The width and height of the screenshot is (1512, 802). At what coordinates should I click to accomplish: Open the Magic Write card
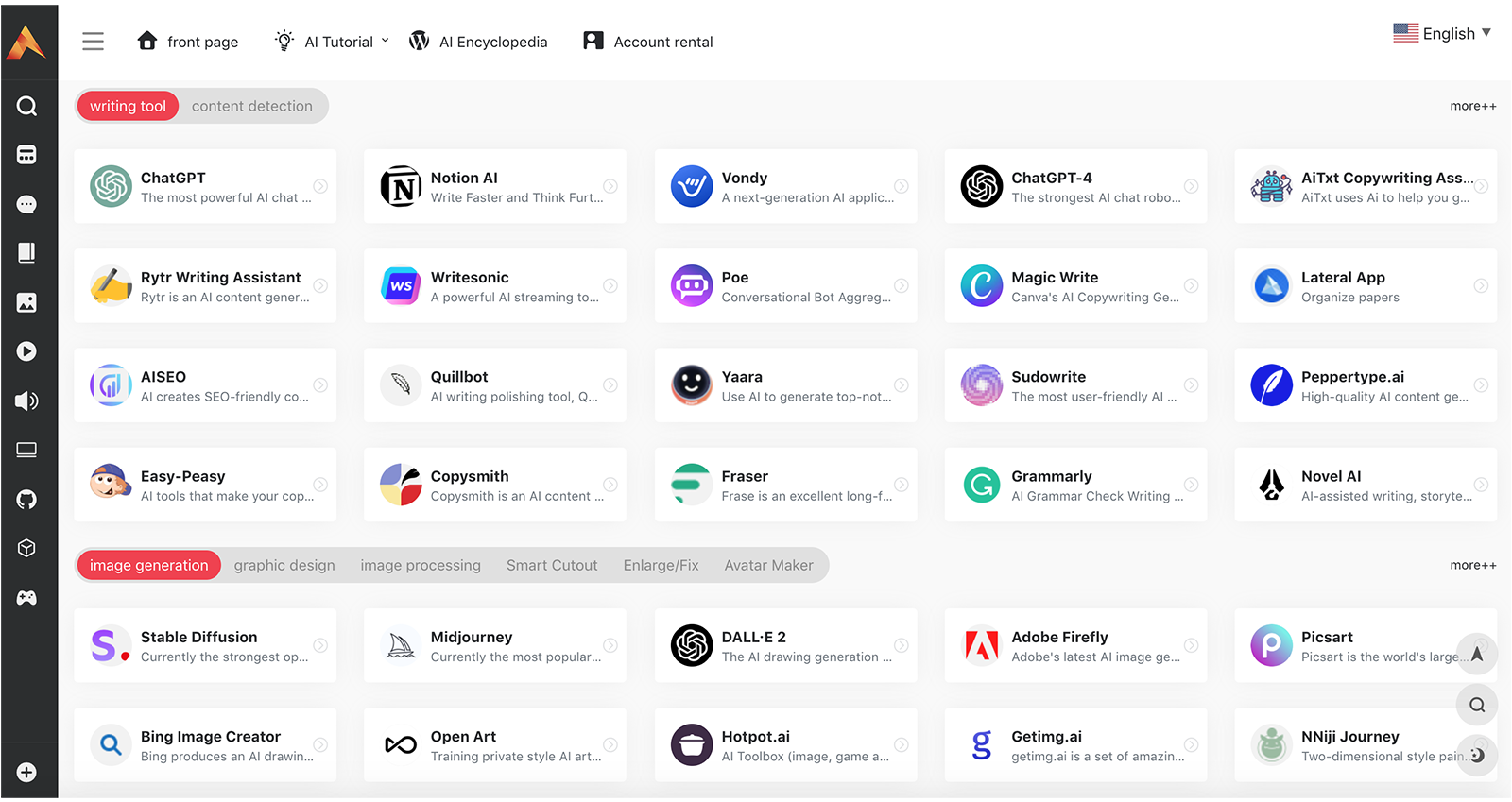pos(1076,285)
